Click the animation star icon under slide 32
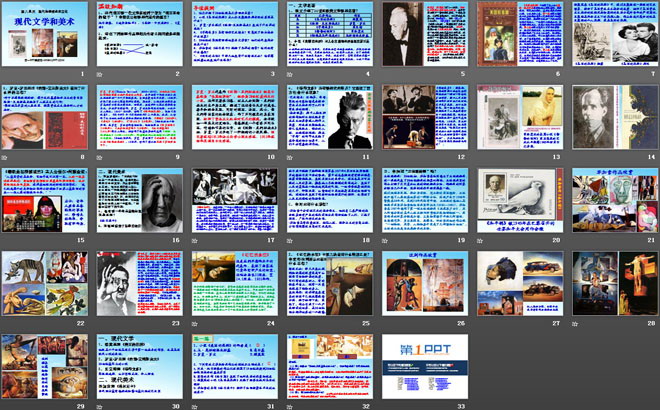Screen dimensions: 660x410 point(290,407)
